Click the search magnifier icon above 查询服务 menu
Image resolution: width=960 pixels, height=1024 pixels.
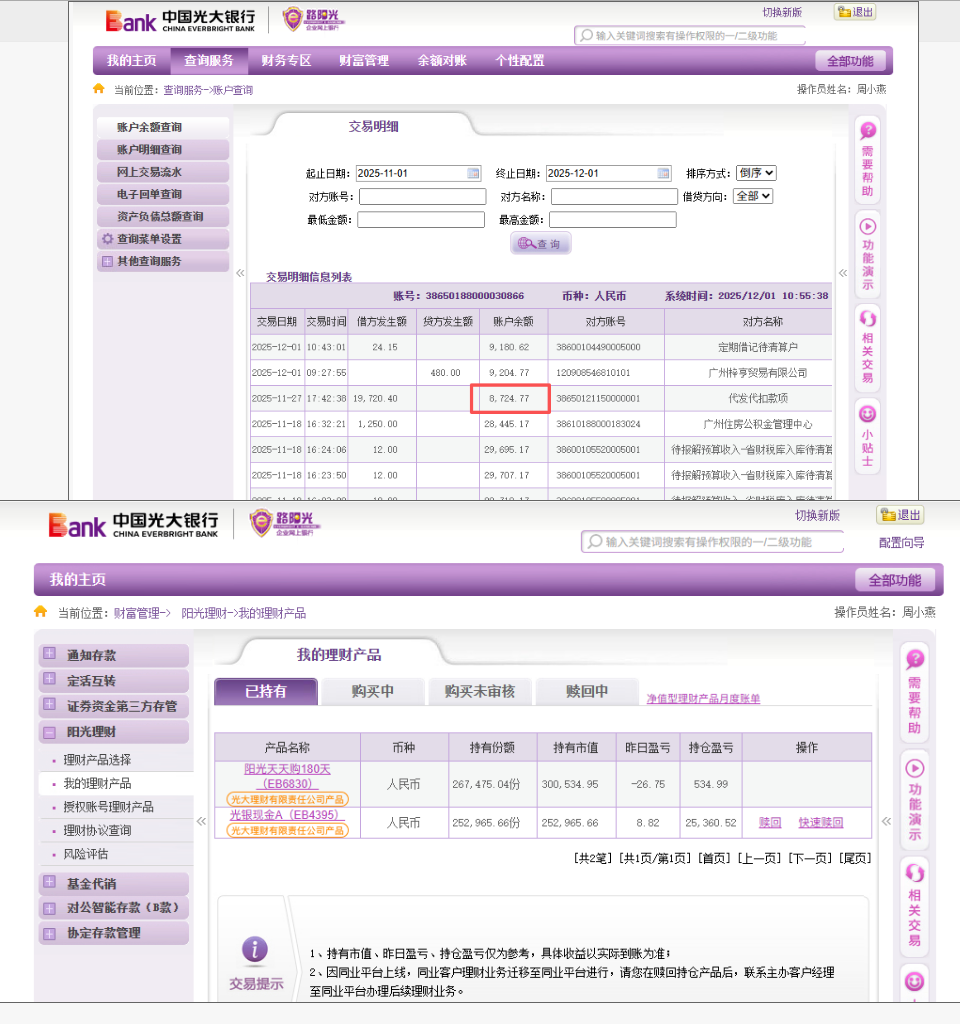click(585, 36)
